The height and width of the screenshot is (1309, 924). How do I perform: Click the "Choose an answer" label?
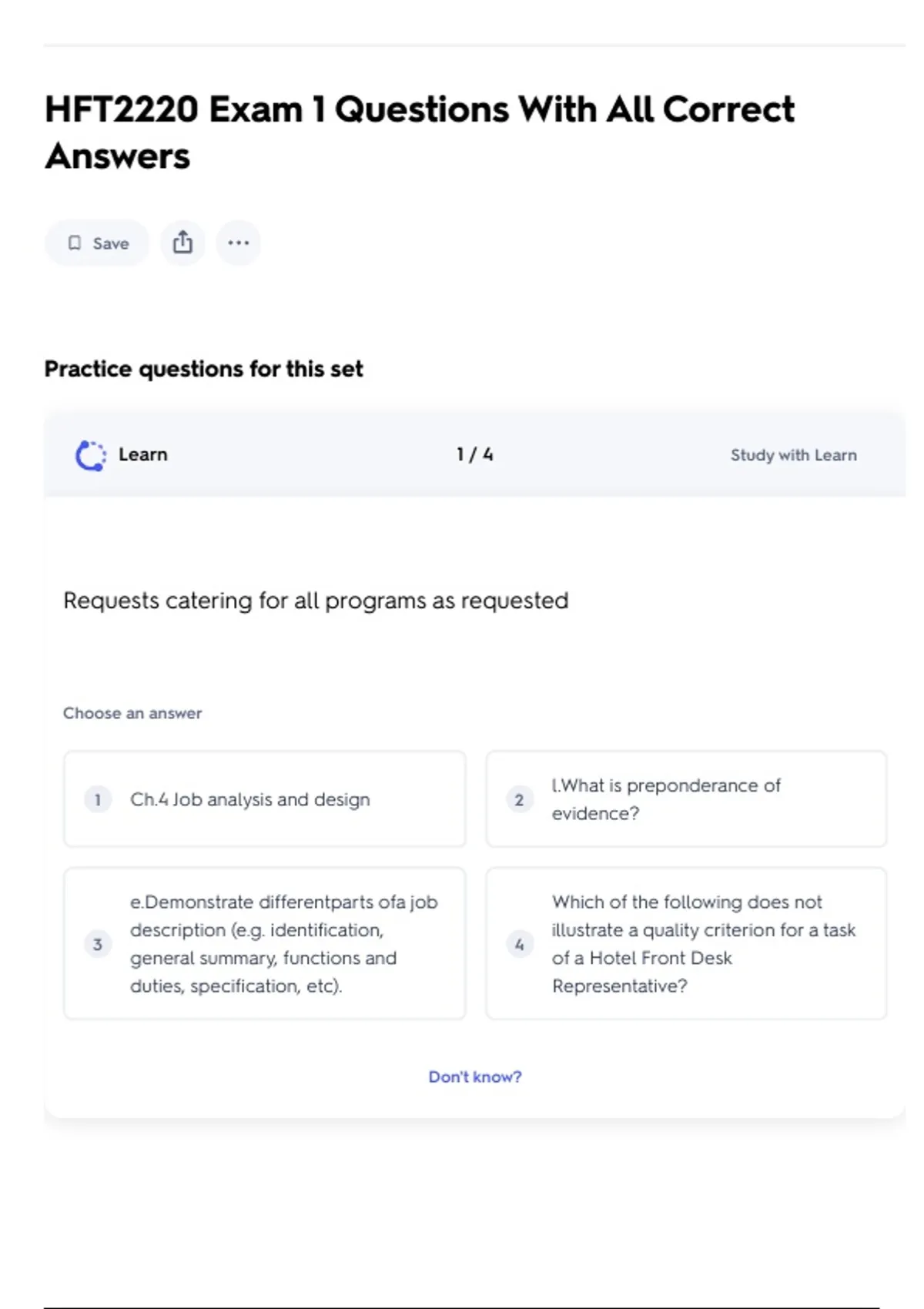click(x=132, y=713)
